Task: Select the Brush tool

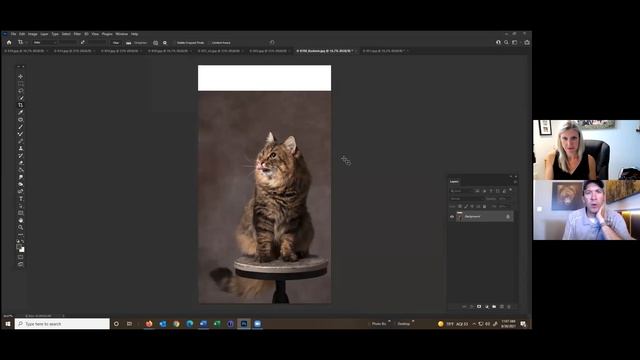Action: (x=20, y=127)
